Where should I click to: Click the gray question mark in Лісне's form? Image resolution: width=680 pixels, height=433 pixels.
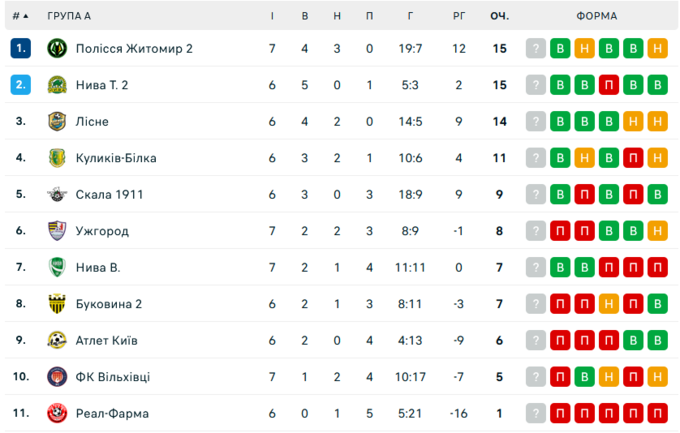pos(537,121)
